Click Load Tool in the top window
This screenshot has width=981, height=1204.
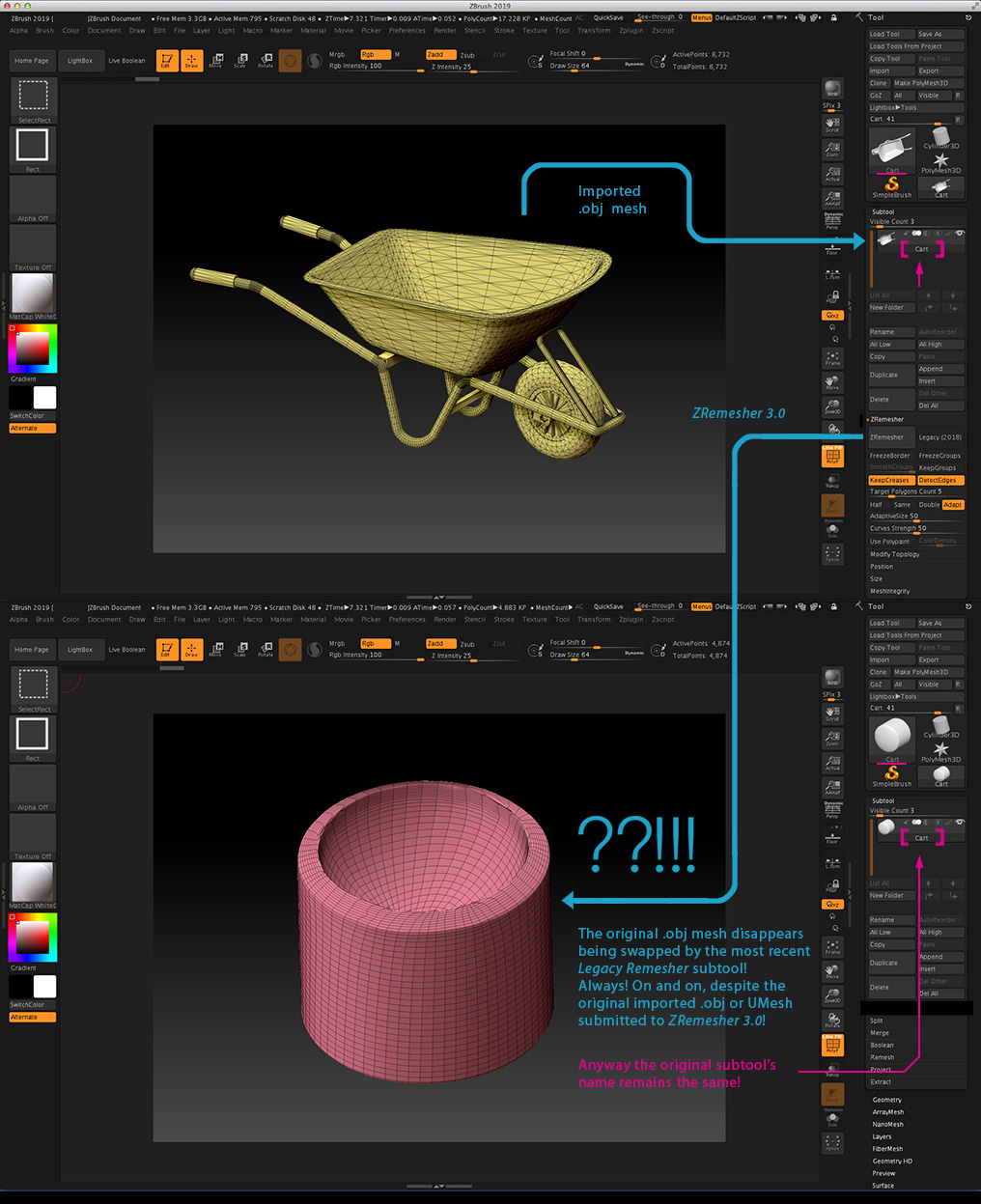[891, 34]
